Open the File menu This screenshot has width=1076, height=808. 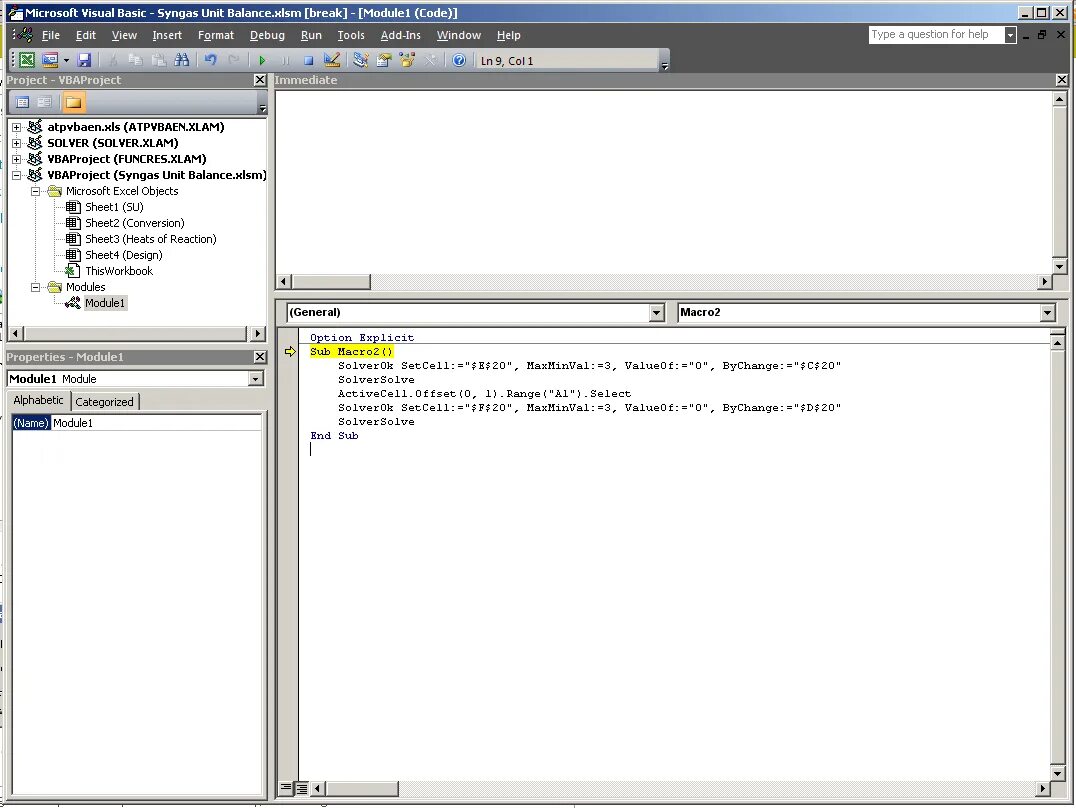click(51, 35)
